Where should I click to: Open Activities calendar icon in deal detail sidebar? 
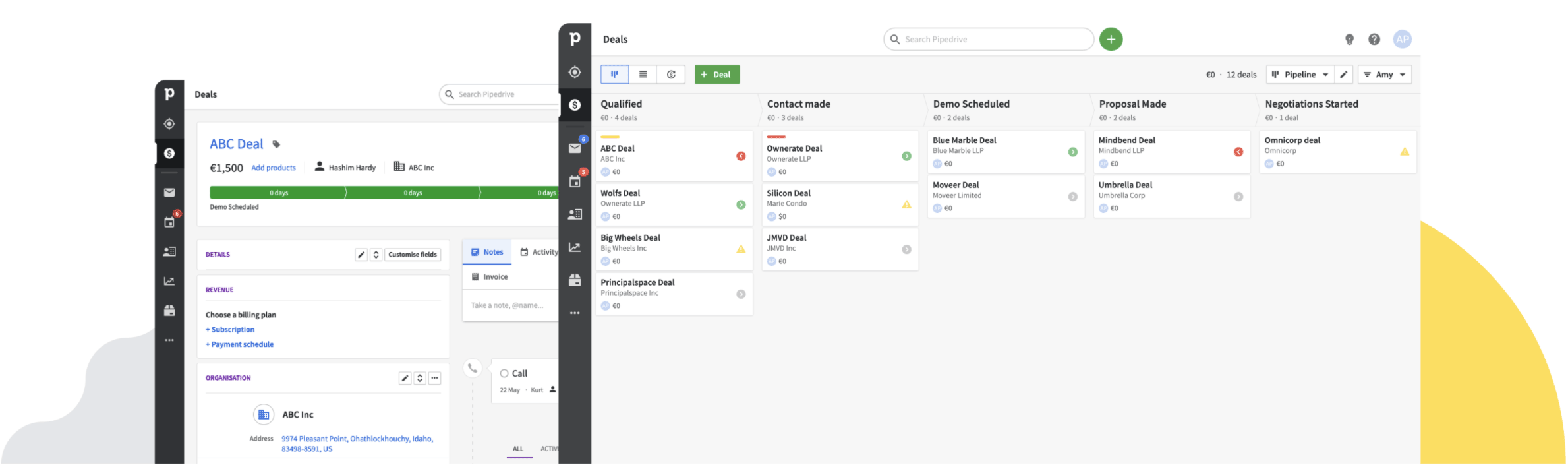click(x=169, y=222)
